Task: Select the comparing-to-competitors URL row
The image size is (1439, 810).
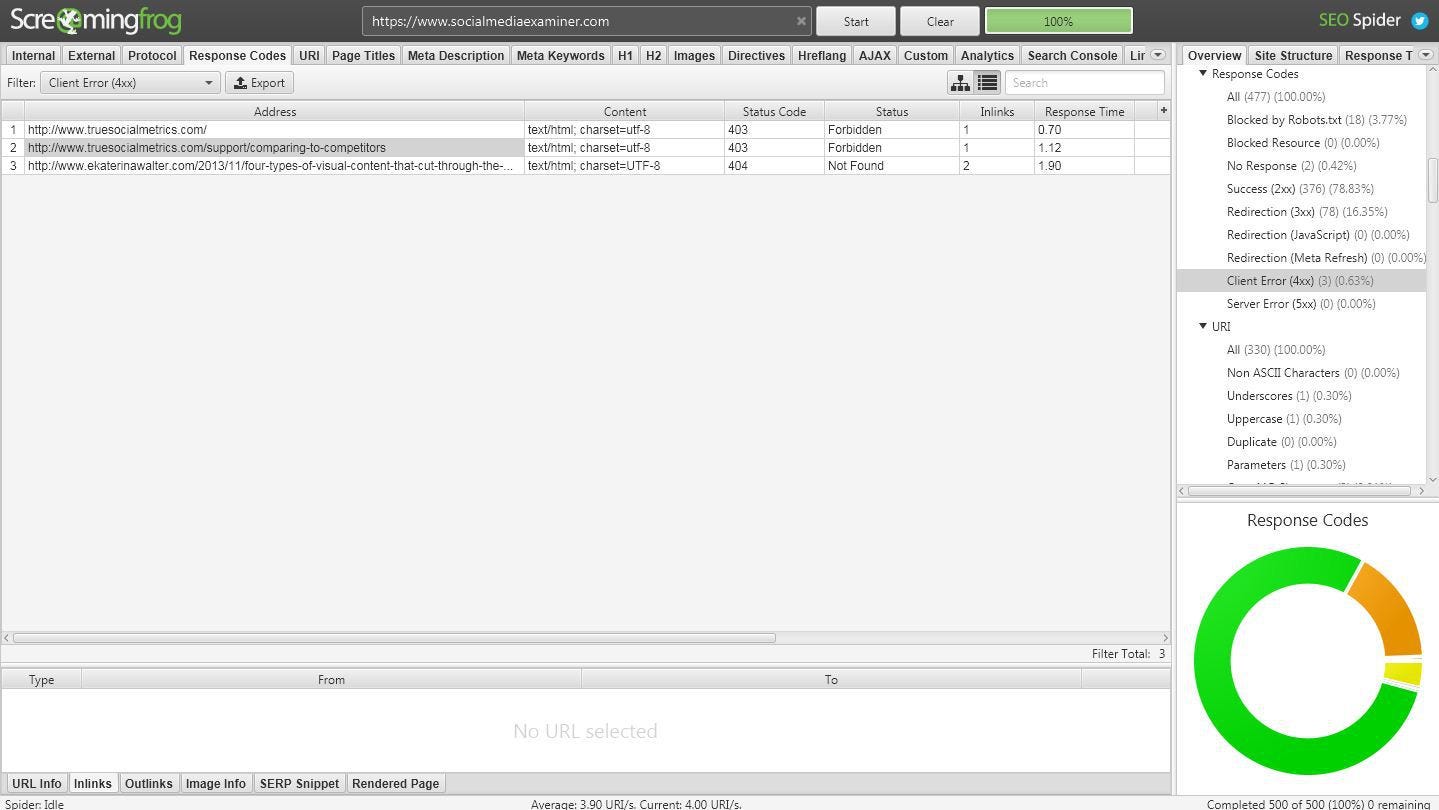Action: [586, 148]
